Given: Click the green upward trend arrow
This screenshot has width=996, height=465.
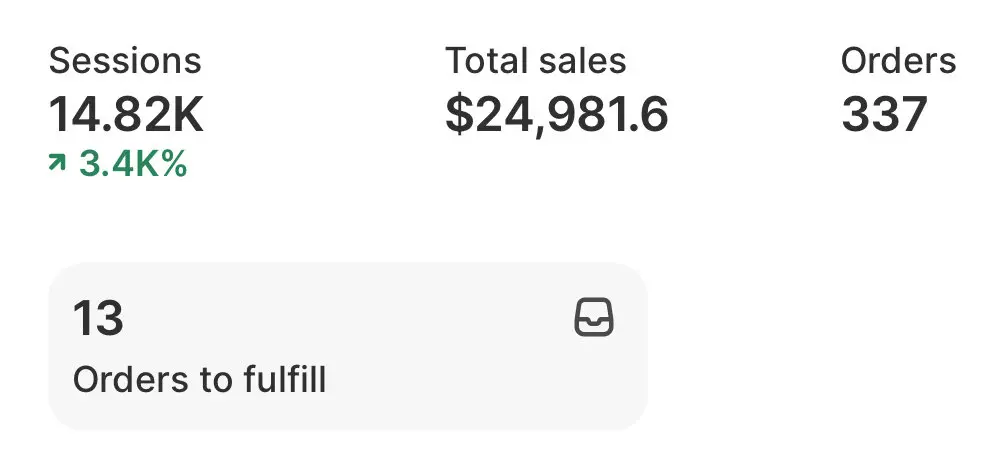Looking at the screenshot, I should 57,164.
